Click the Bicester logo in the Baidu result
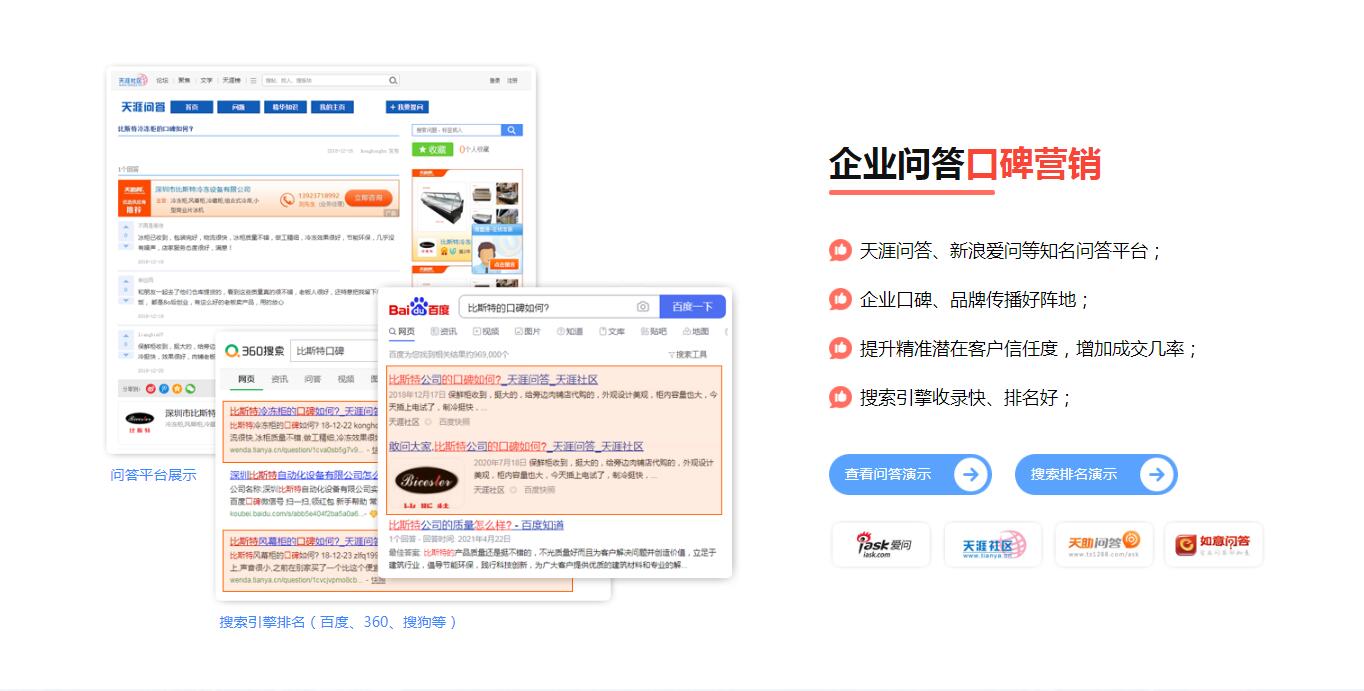The image size is (1364, 691). pos(428,482)
